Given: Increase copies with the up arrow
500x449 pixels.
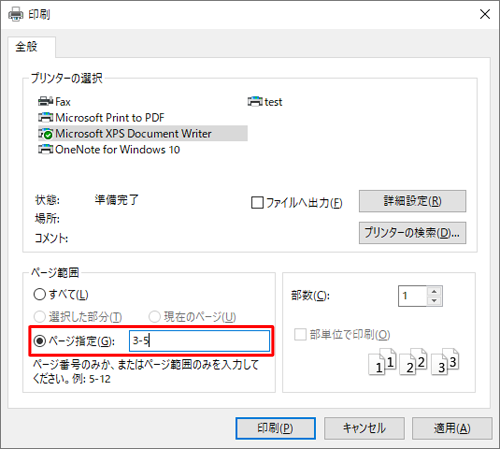Looking at the screenshot, I should coord(434,291).
